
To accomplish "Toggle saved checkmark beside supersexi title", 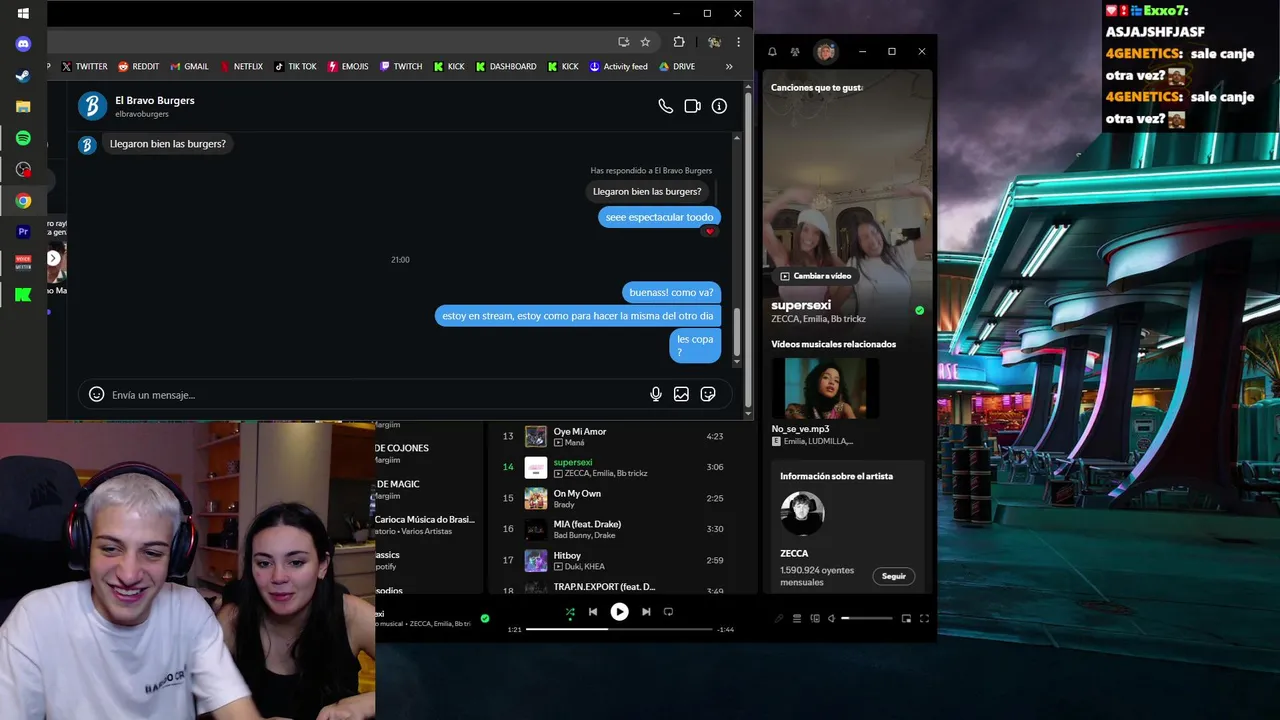I will 920,310.
